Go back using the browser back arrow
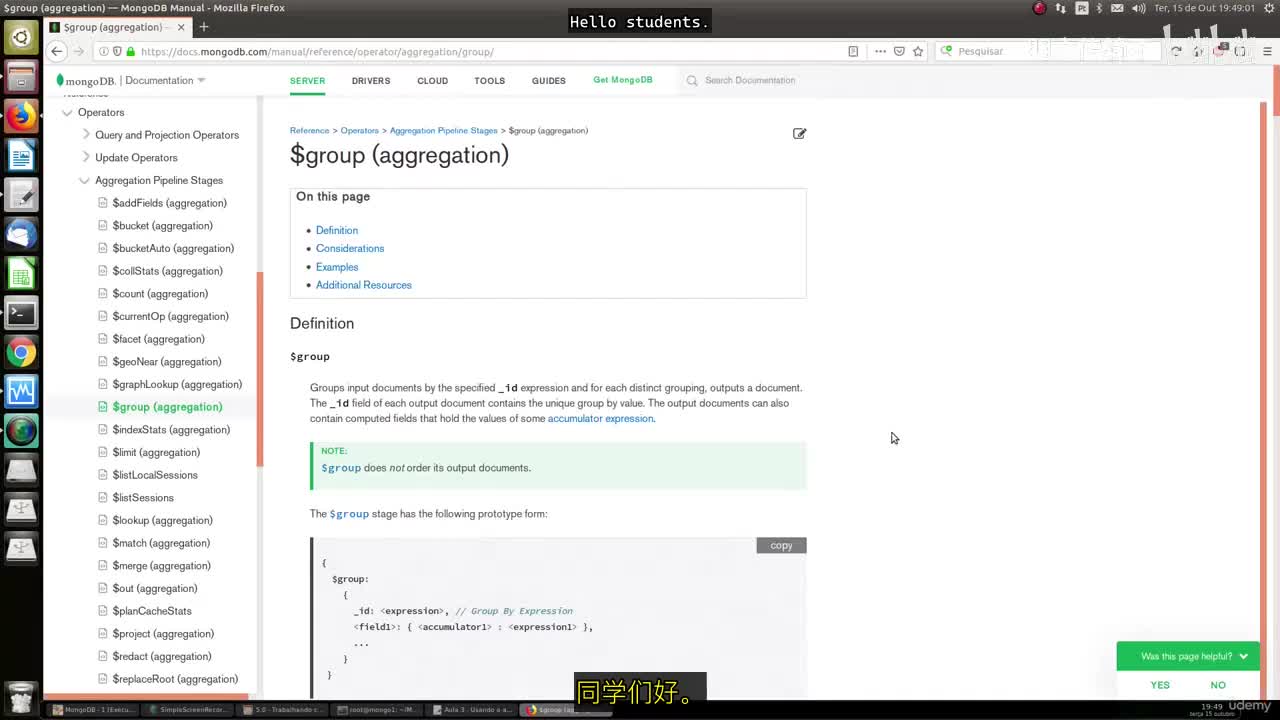This screenshot has width=1280, height=720. click(x=57, y=51)
